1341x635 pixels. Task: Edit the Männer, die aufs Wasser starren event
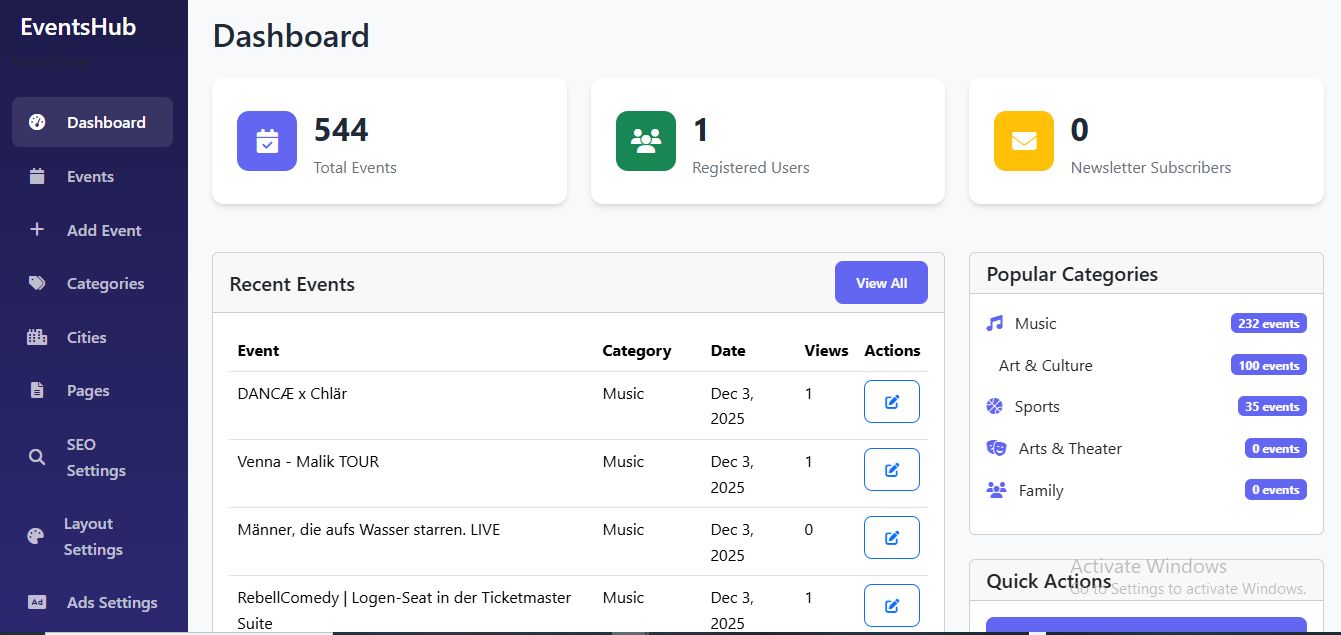pyautogui.click(x=891, y=538)
